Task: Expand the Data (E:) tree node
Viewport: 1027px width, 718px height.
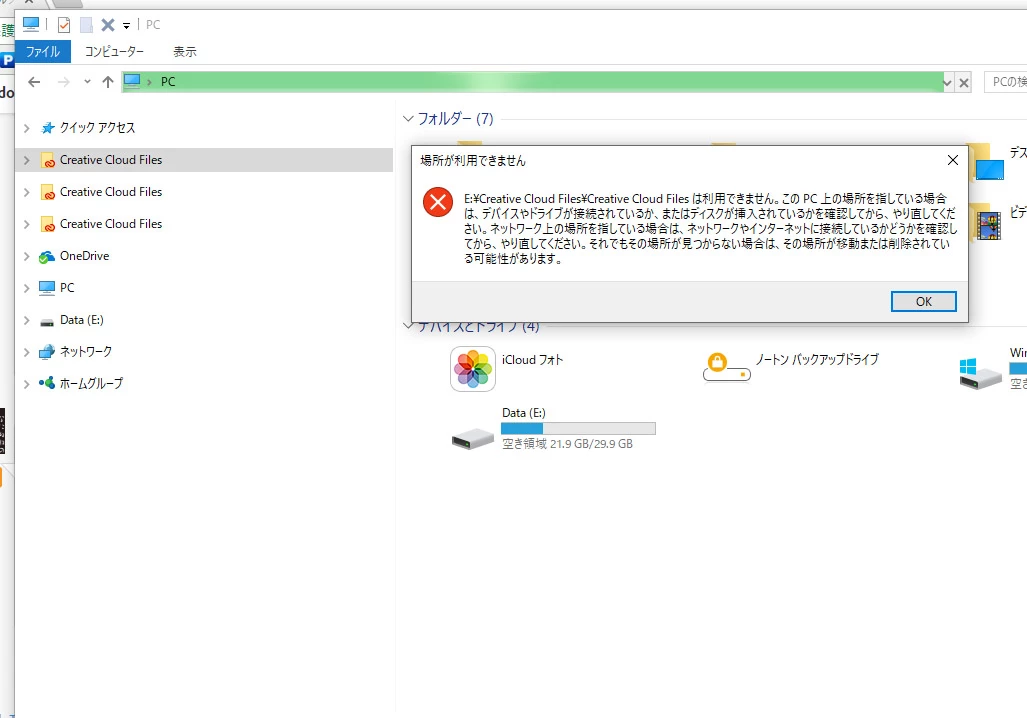Action: pyautogui.click(x=27, y=321)
